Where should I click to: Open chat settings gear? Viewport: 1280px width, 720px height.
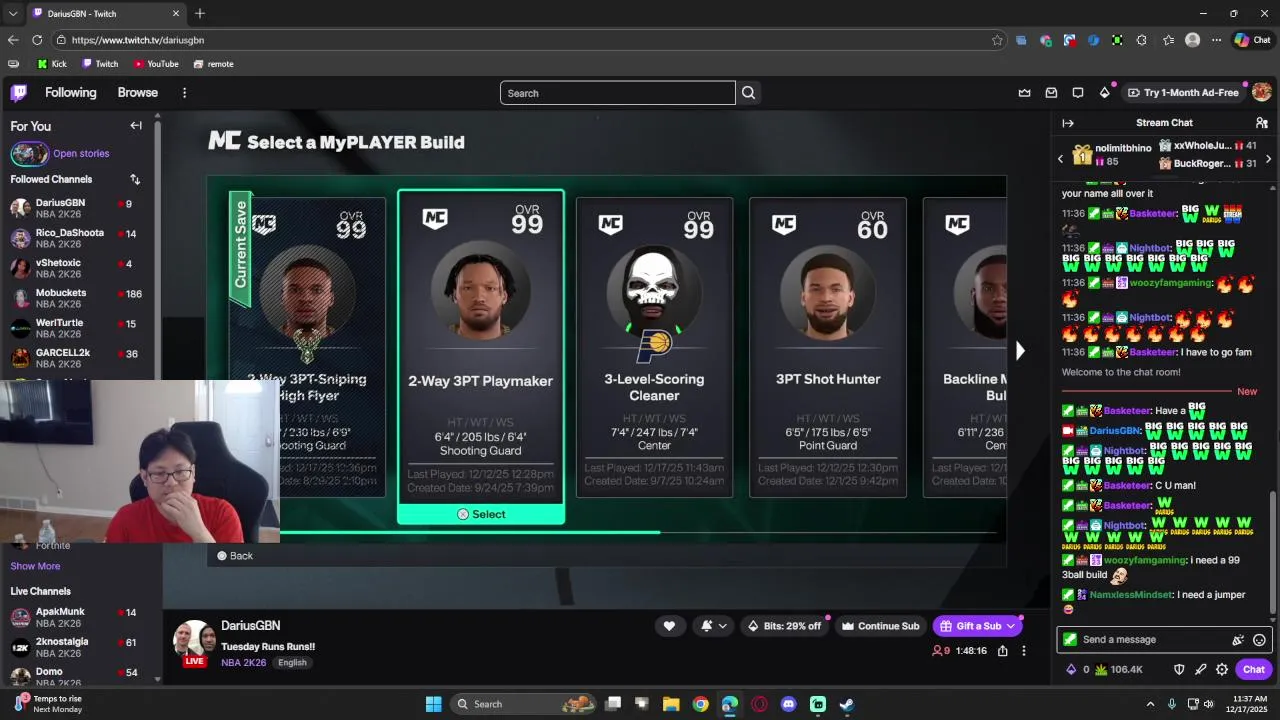(x=1222, y=670)
